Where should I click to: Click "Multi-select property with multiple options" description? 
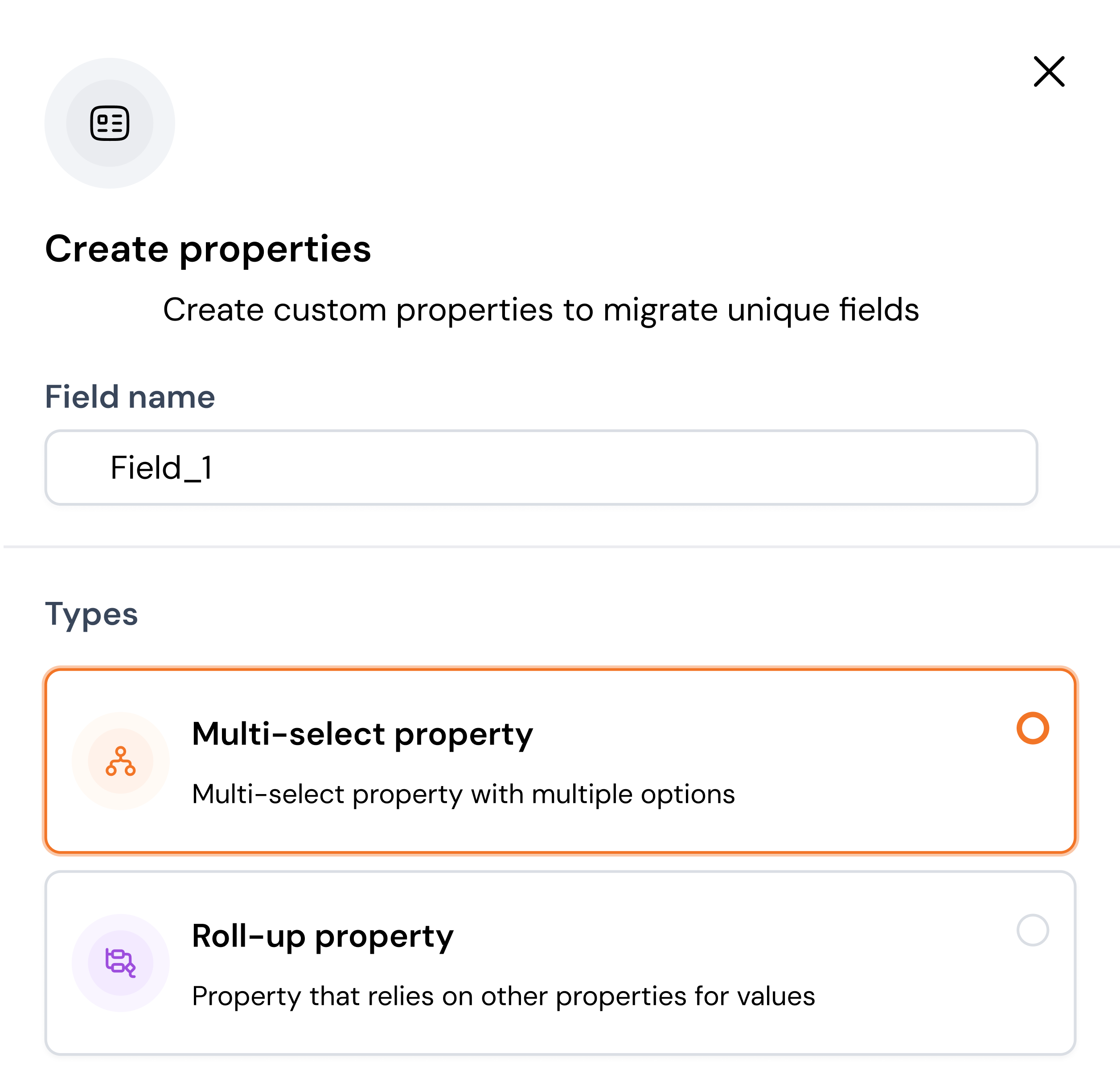click(x=463, y=794)
